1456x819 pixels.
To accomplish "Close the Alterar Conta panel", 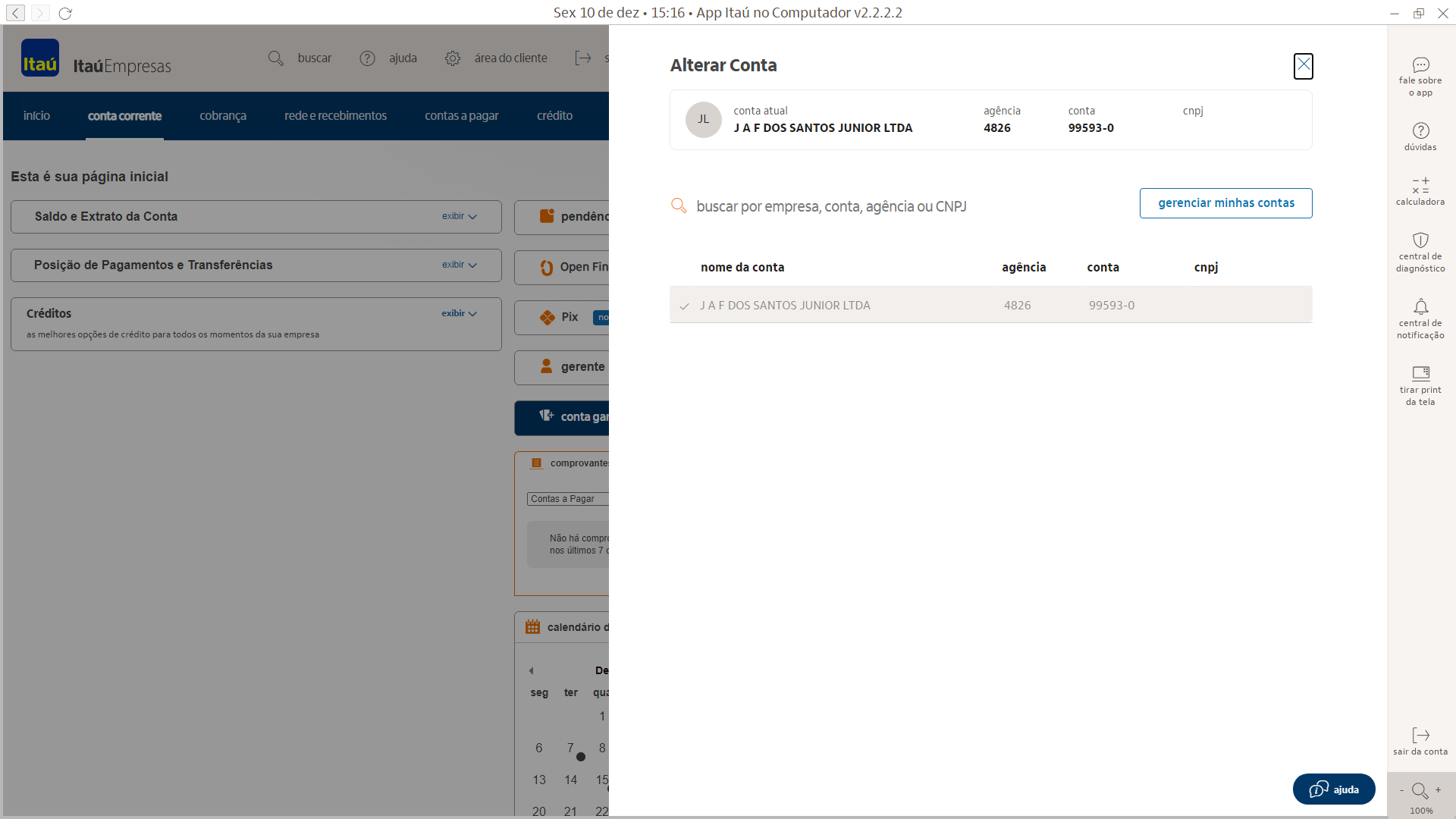I will (1303, 66).
